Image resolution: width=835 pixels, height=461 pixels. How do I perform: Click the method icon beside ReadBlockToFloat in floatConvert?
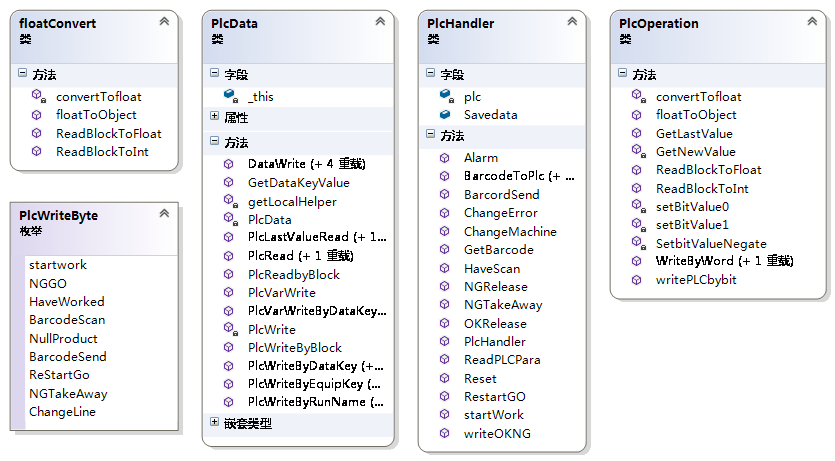tap(37, 133)
